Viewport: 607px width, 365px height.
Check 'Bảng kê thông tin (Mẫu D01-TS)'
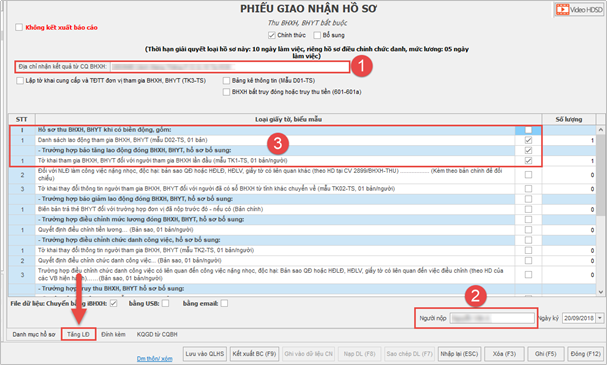click(226, 81)
